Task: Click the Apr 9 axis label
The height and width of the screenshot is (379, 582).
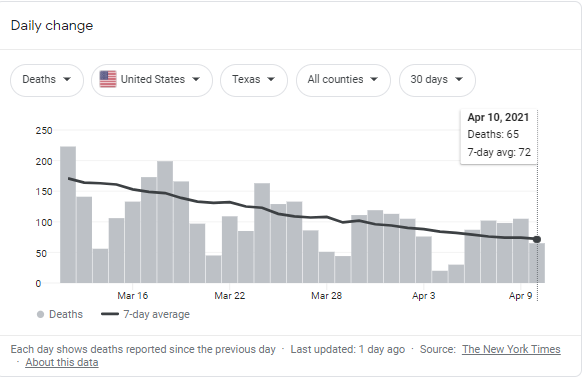Action: [x=520, y=296]
